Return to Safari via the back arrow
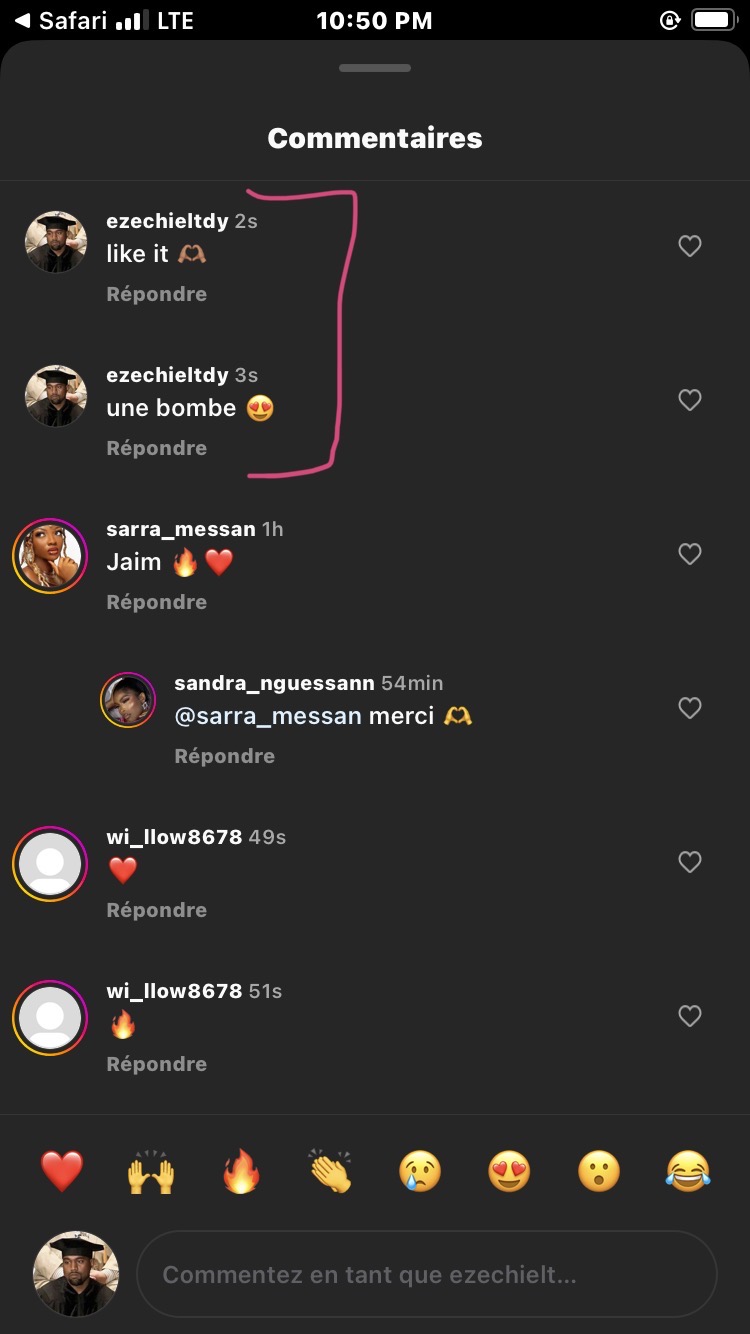Image resolution: width=750 pixels, height=1334 pixels. (23, 20)
